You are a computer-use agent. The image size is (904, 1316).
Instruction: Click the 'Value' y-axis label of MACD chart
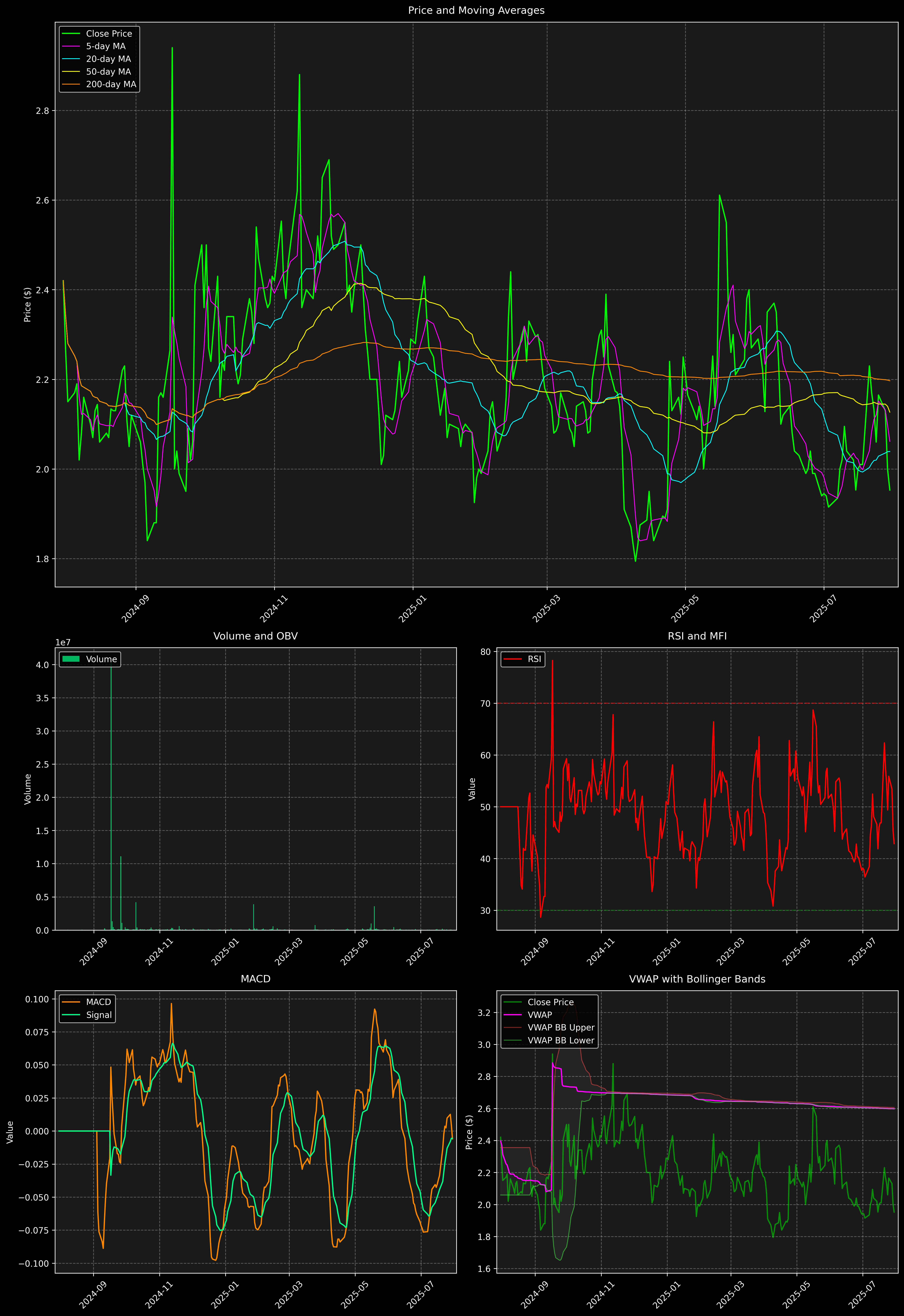pos(10,1132)
